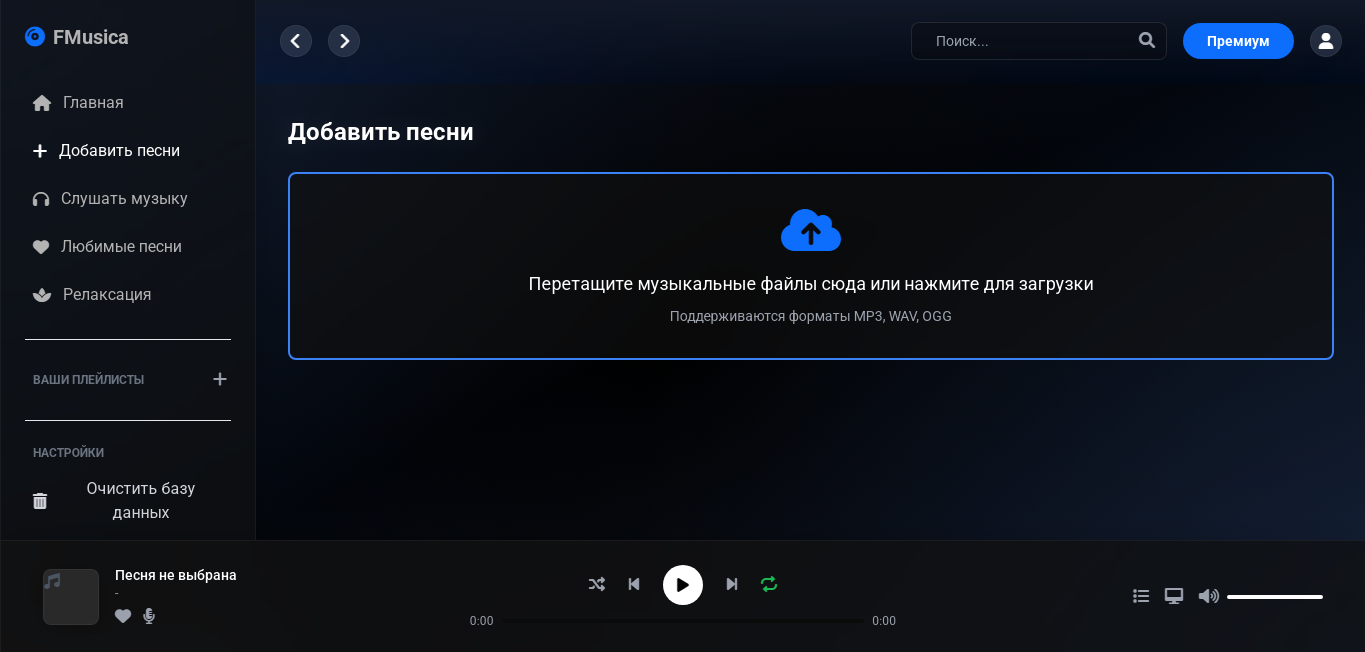Viewport: 1365px width, 652px height.
Task: Mute audio with the speaker icon
Action: coord(1208,596)
